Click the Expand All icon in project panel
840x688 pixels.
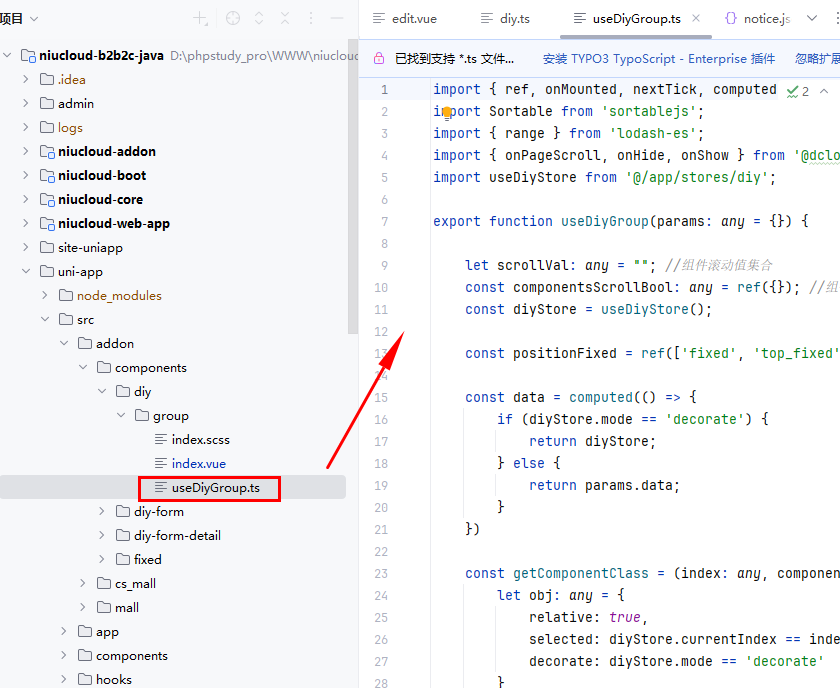259,18
